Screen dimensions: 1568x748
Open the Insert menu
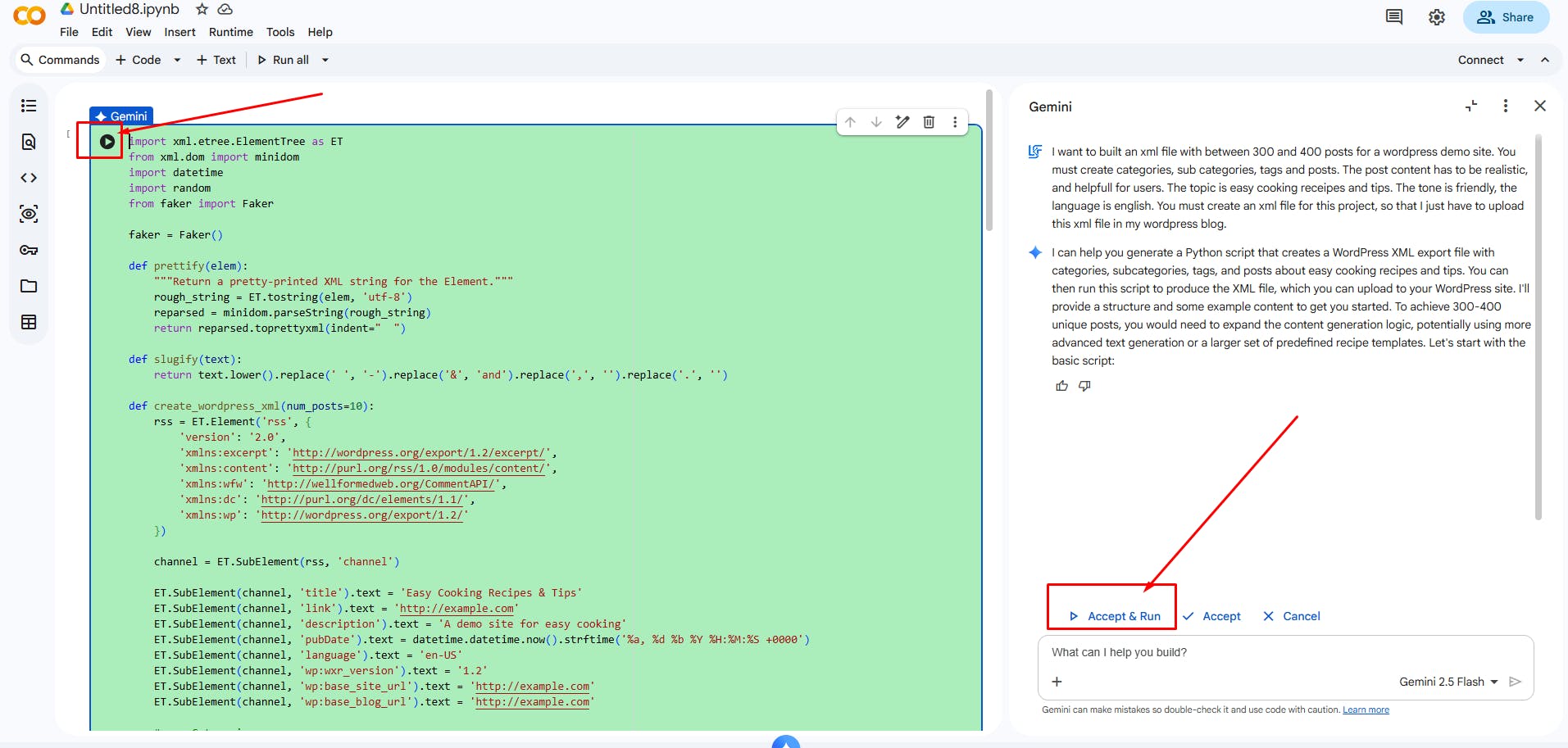180,32
